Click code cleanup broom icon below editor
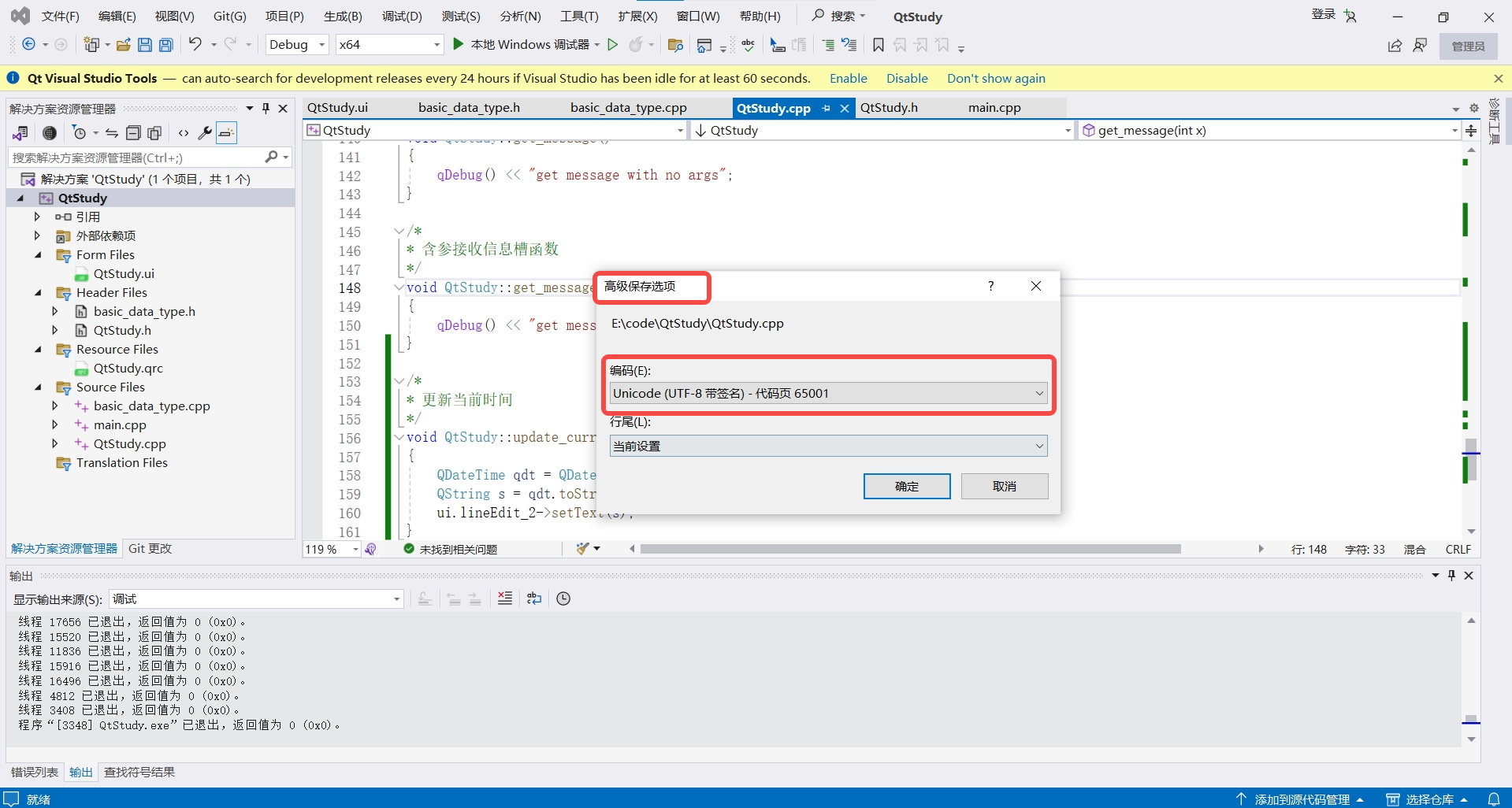This screenshot has height=808, width=1512. (x=583, y=549)
